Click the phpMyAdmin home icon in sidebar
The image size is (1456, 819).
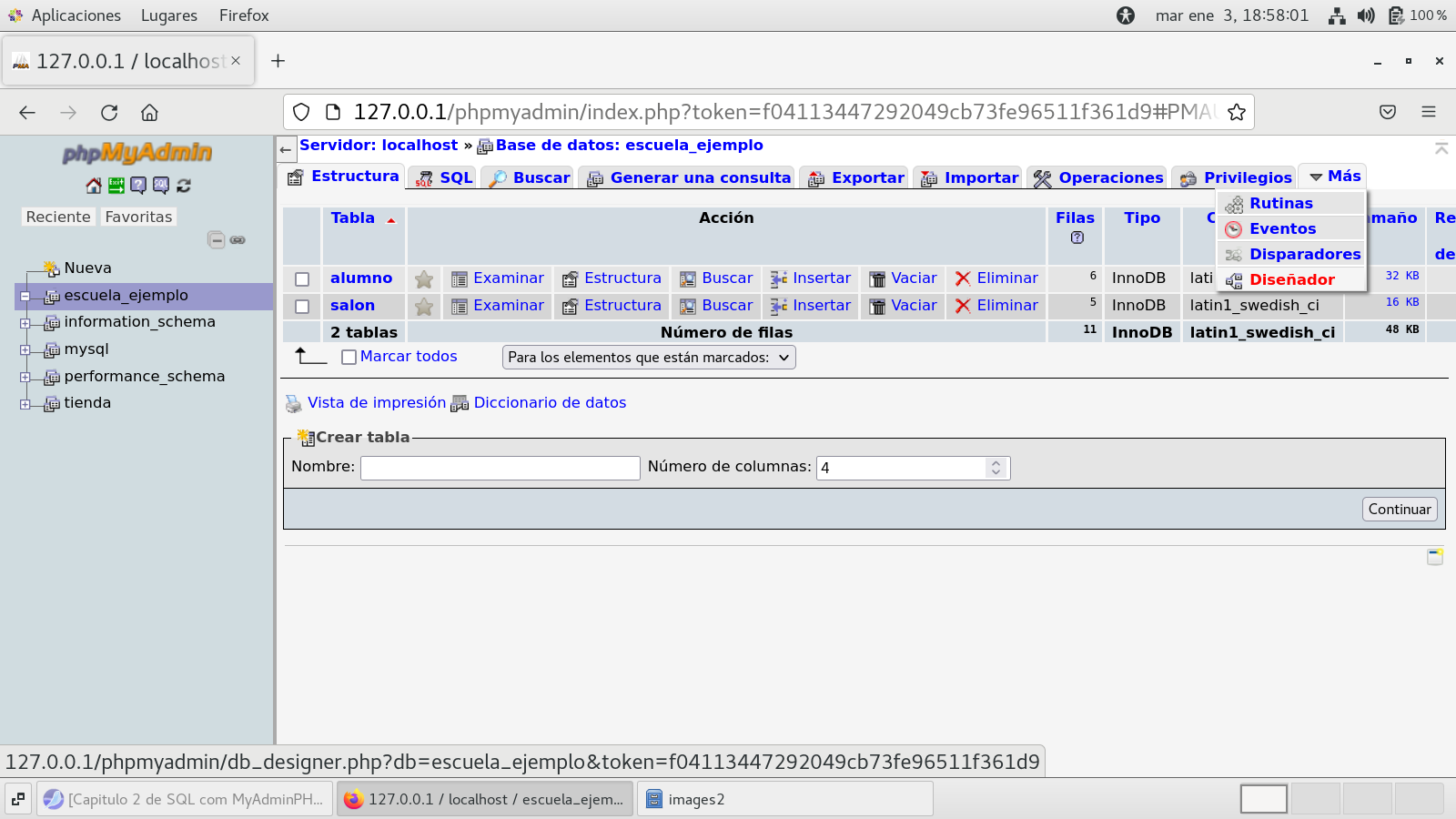coord(94,186)
